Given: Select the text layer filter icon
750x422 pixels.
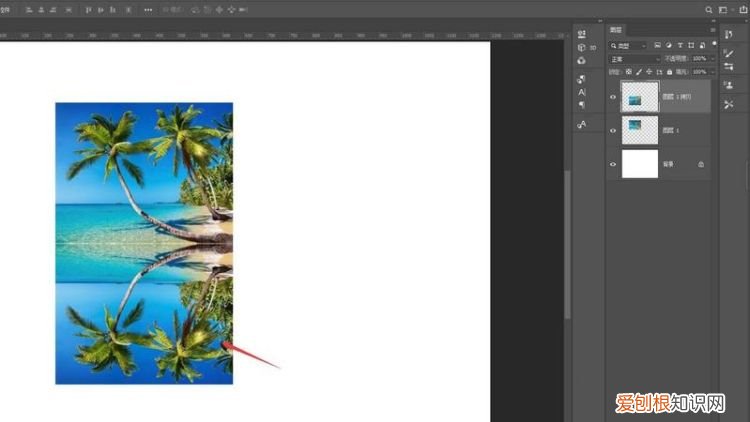Looking at the screenshot, I should (x=682, y=46).
